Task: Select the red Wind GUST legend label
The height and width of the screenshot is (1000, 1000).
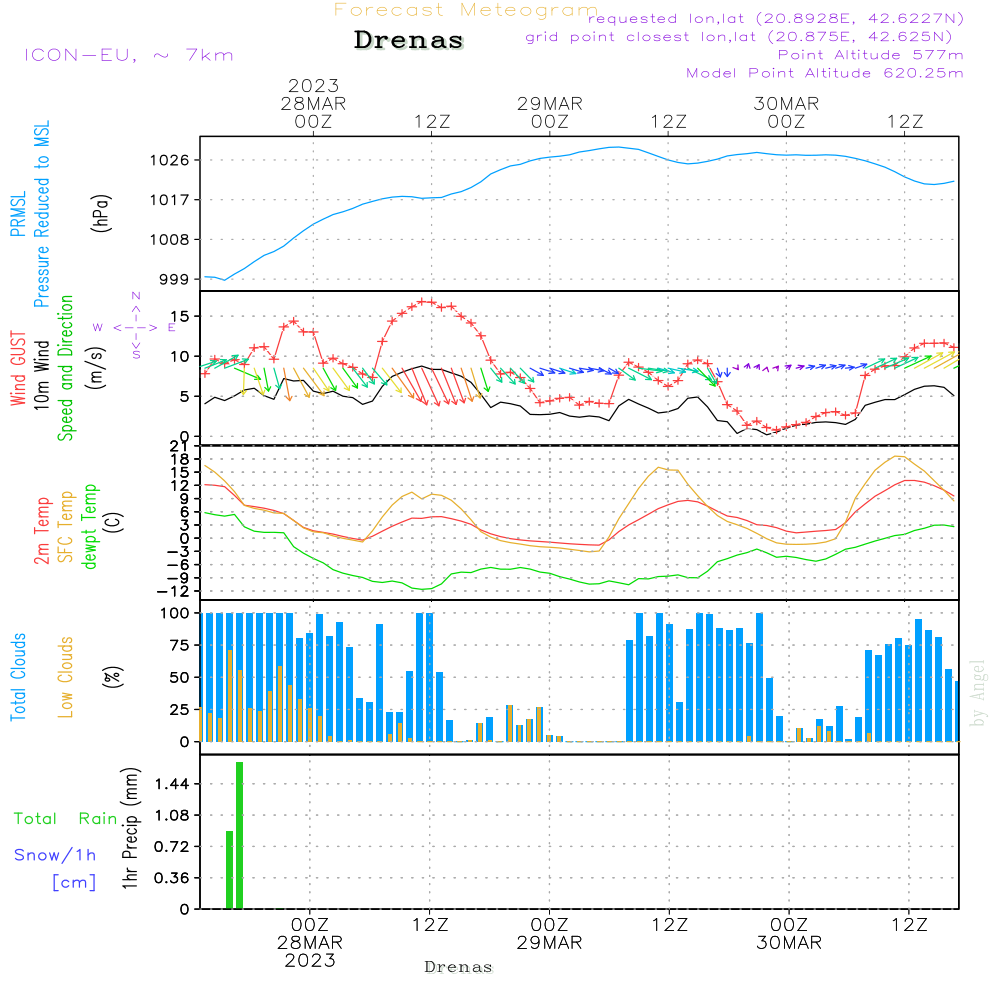Action: coord(17,372)
